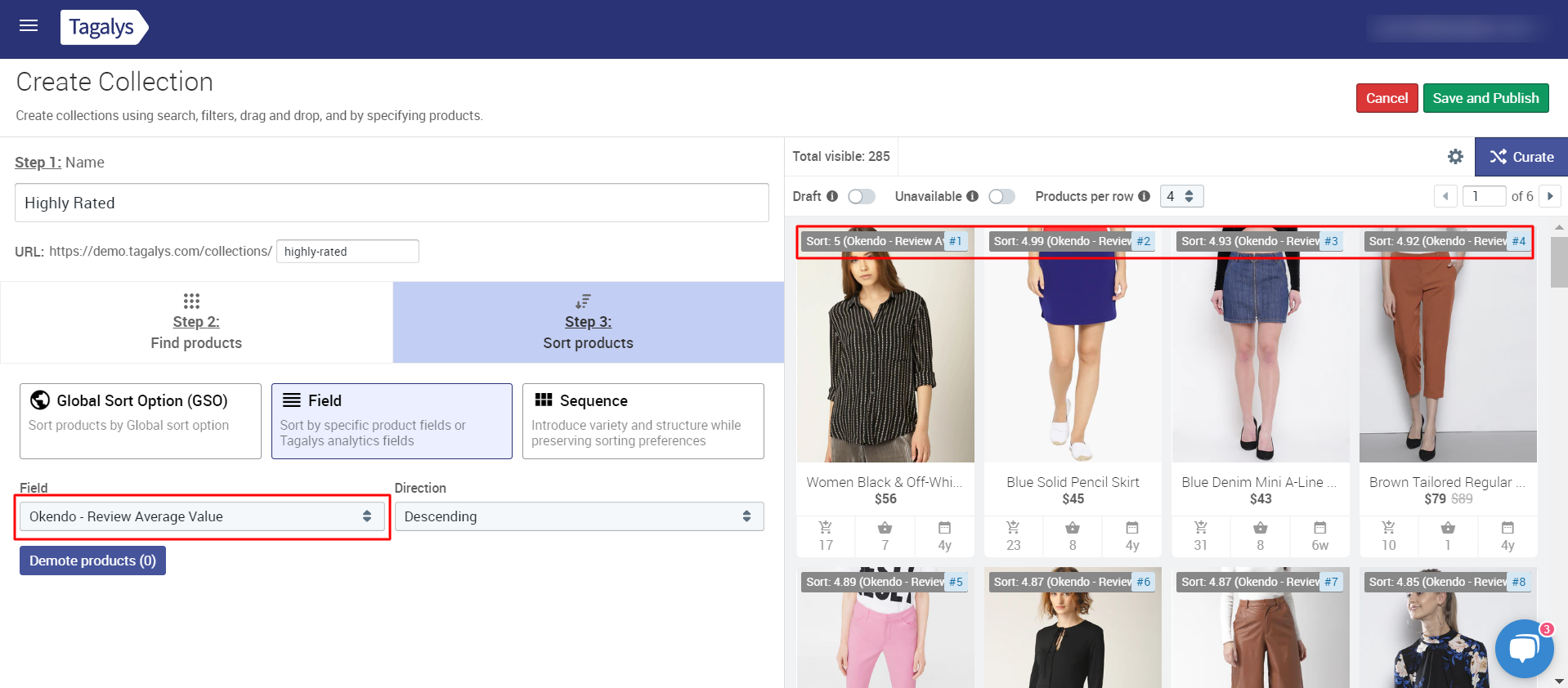Click Blue Solid Pencil Skirt title
1568x688 pixels.
1073,482
